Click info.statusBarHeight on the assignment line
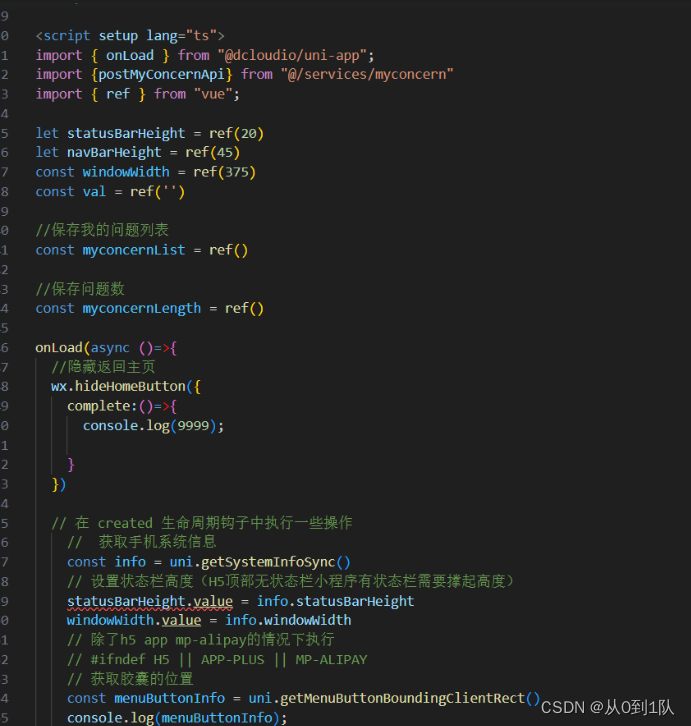 (335, 601)
